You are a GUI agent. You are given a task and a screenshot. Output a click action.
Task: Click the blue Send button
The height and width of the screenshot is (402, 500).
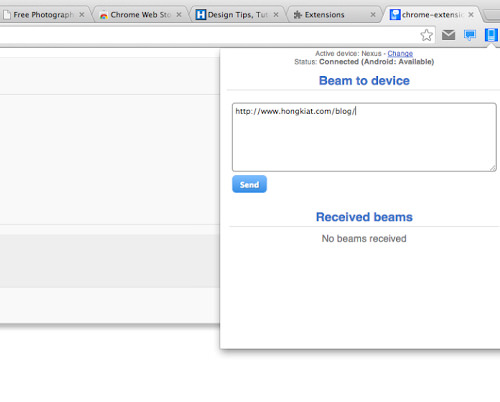(249, 184)
